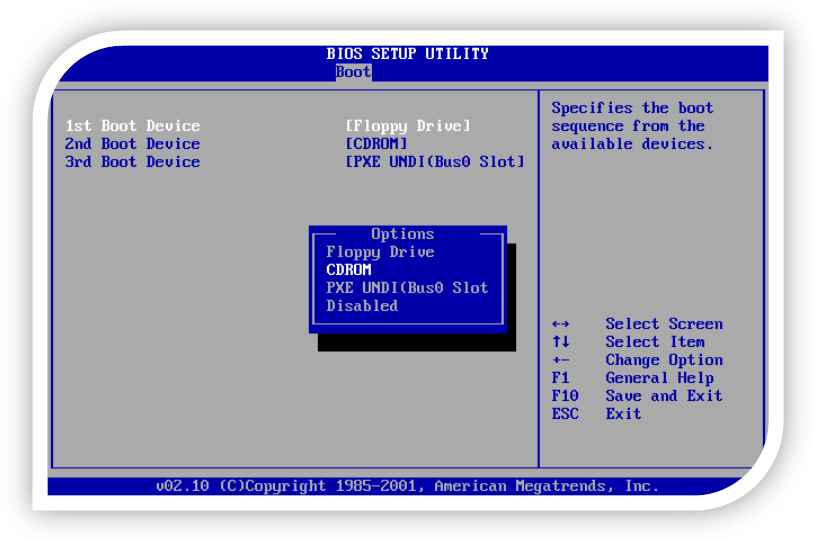Click the left-right arrows key icon
Screen dimensions: 814x540
click(x=561, y=325)
